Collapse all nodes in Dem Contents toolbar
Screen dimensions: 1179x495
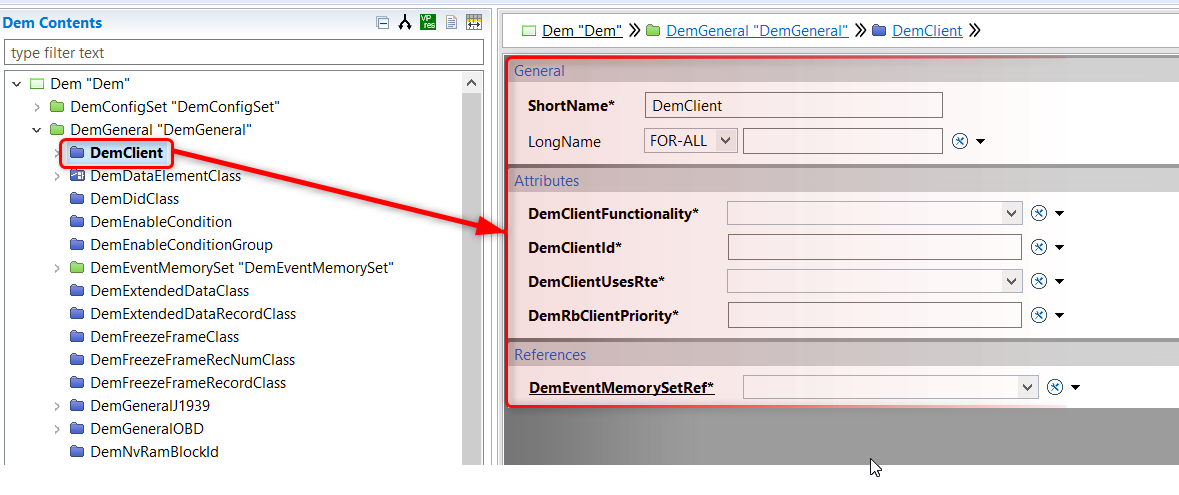[383, 23]
